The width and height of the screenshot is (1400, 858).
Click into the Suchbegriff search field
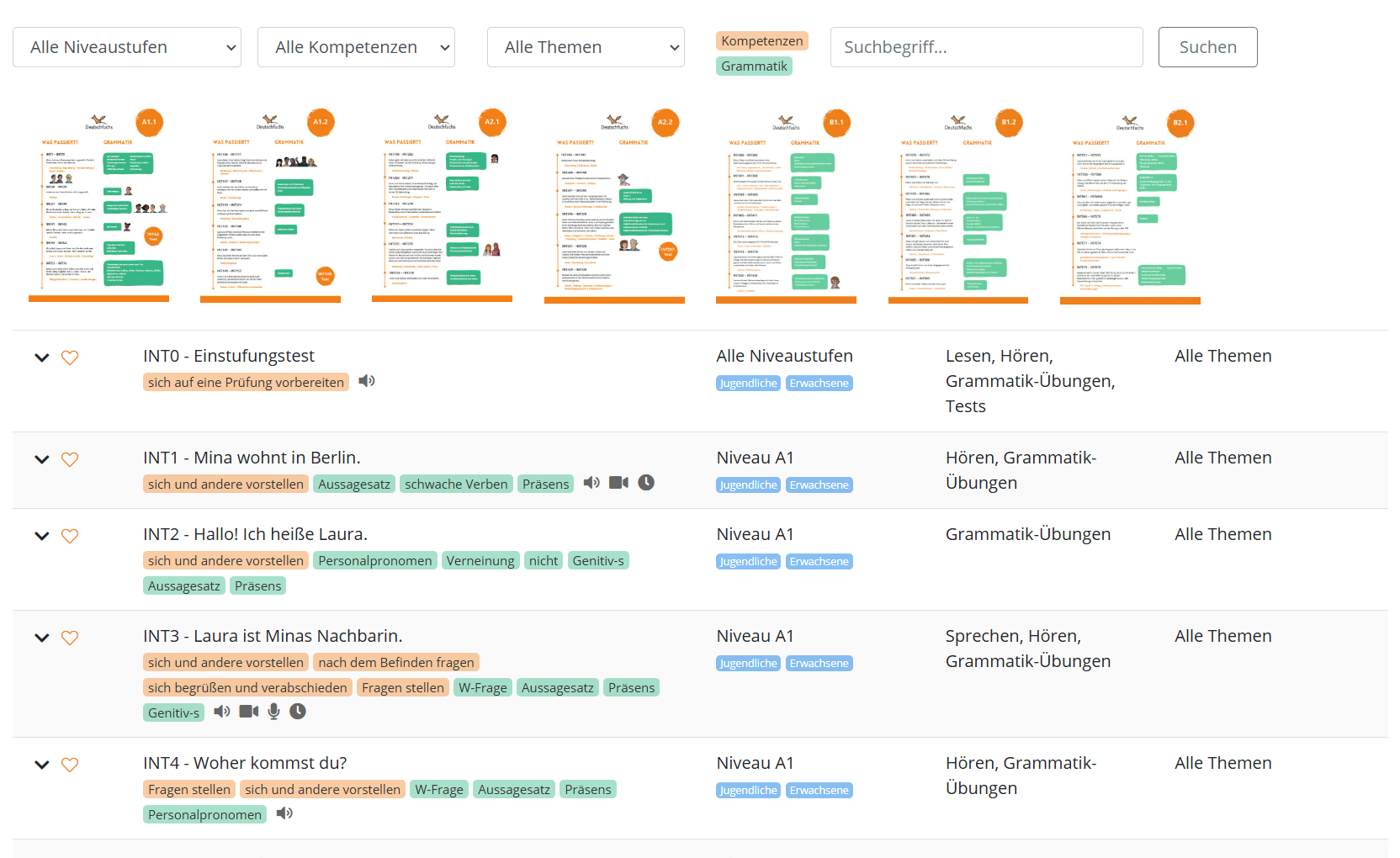click(x=986, y=47)
